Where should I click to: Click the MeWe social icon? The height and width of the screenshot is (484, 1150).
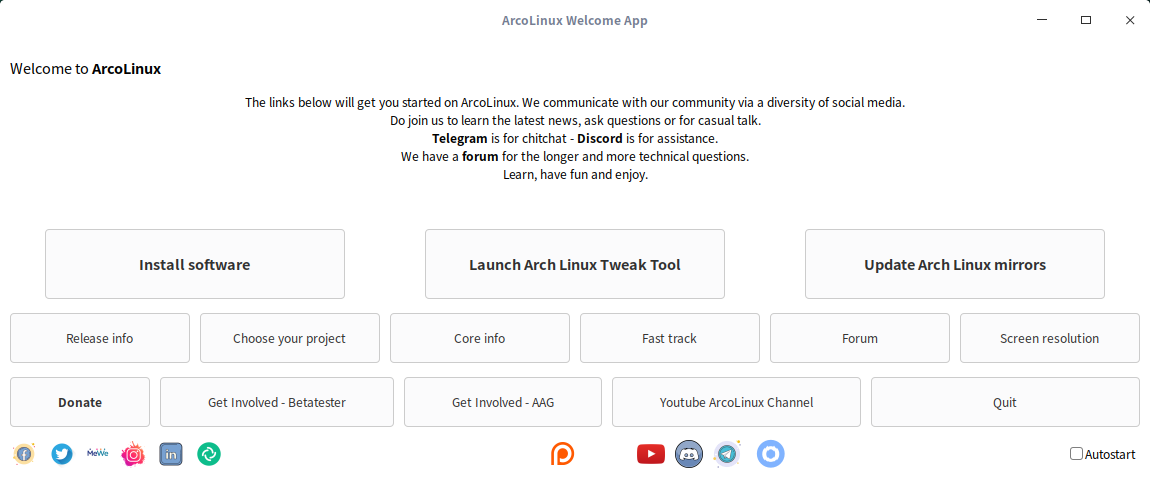pyautogui.click(x=98, y=454)
